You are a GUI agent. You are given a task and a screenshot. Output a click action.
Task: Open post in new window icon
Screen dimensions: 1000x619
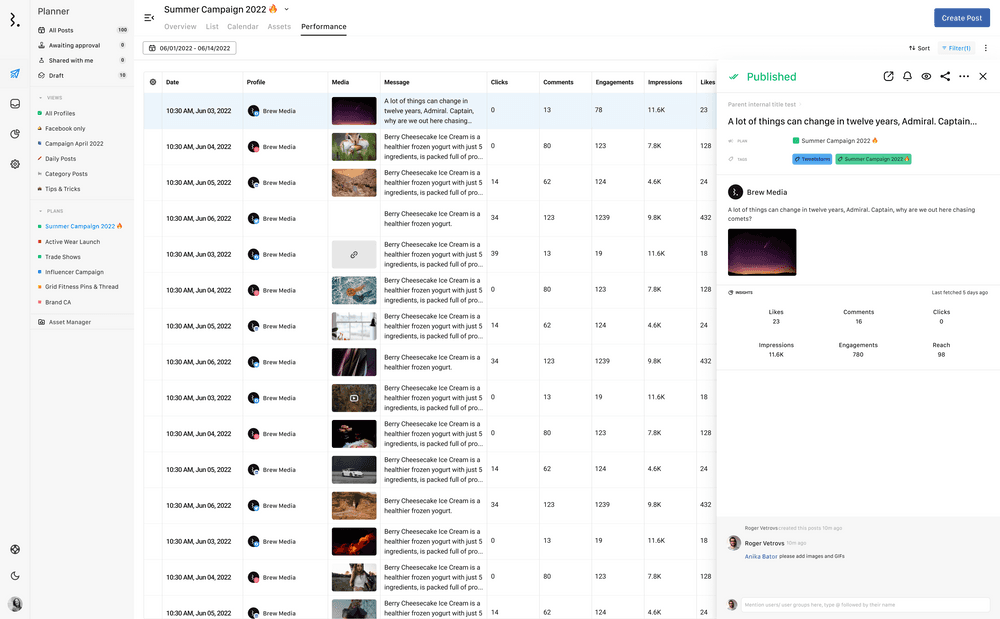(x=888, y=76)
